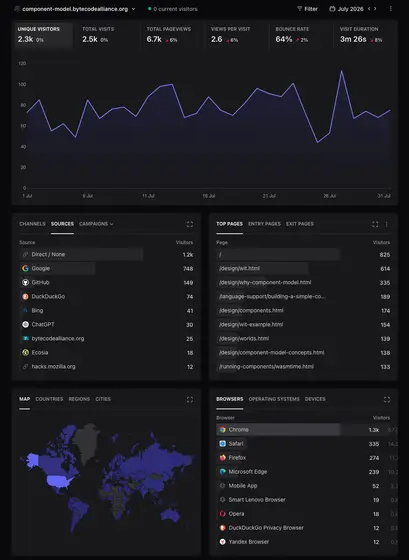Click the Mobile App row icon
This screenshot has width=409, height=560.
(x=223, y=486)
